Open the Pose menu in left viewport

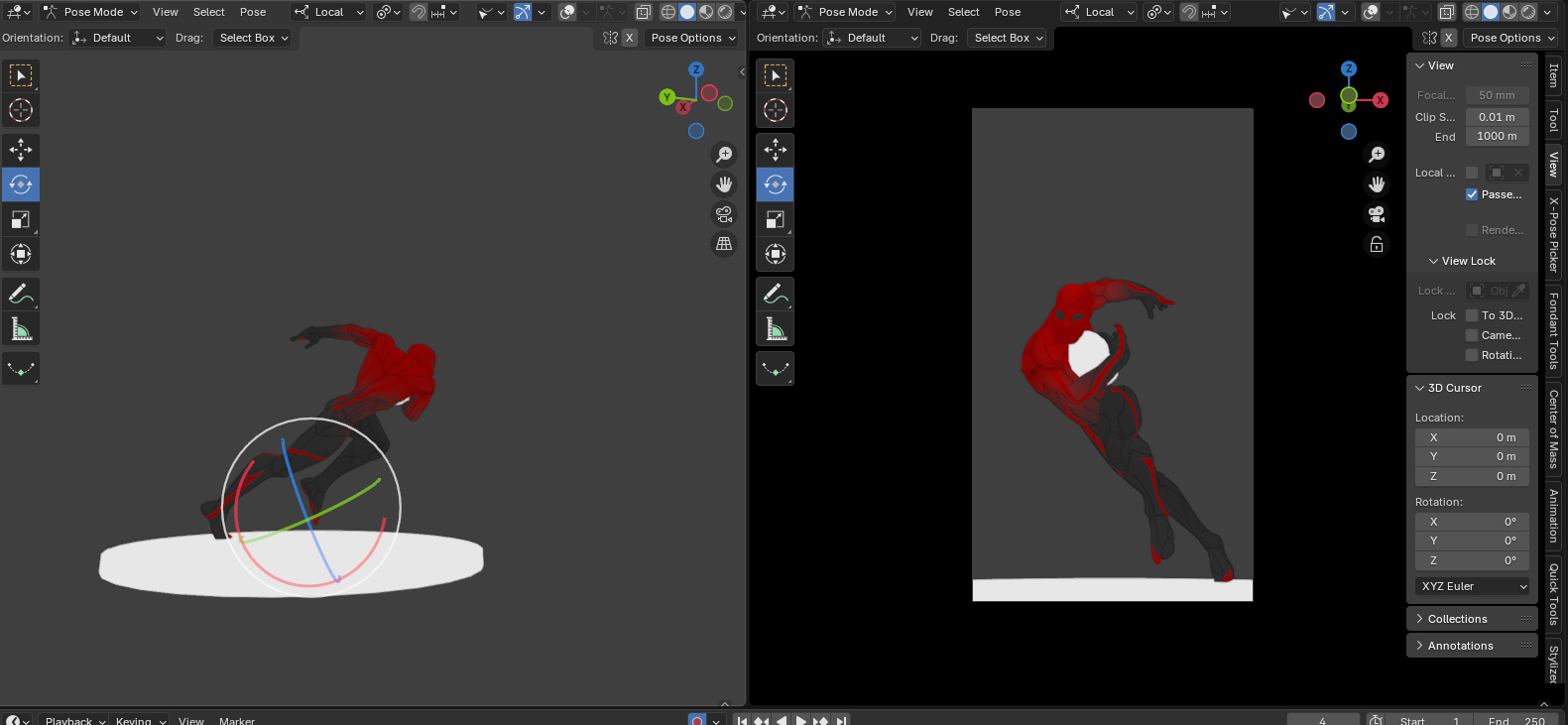253,12
